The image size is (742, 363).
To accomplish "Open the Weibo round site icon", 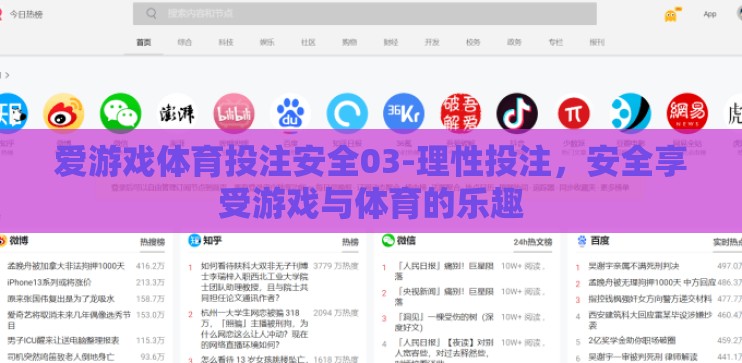I will (x=63, y=113).
